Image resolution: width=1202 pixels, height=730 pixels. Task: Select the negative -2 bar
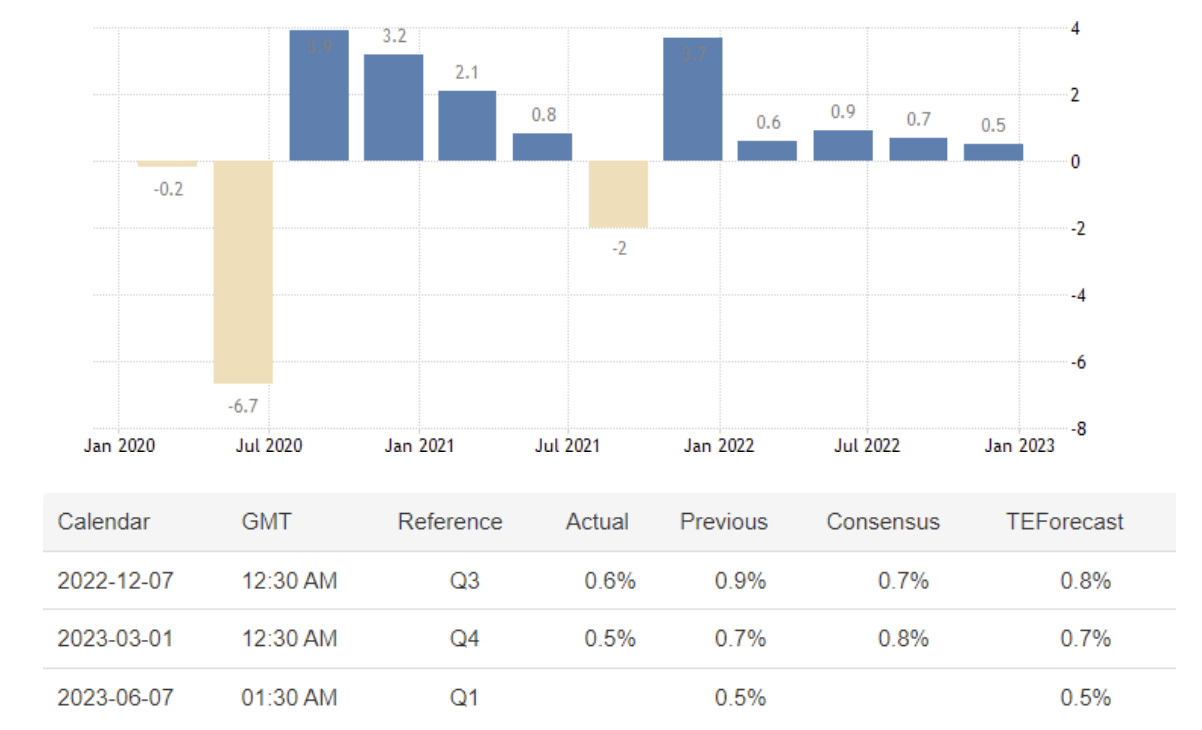618,194
